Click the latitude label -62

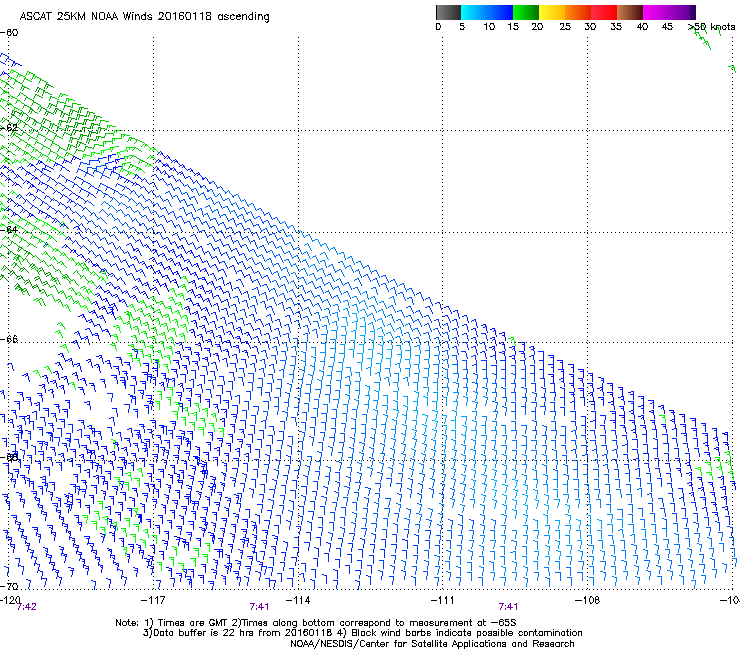coord(9,127)
